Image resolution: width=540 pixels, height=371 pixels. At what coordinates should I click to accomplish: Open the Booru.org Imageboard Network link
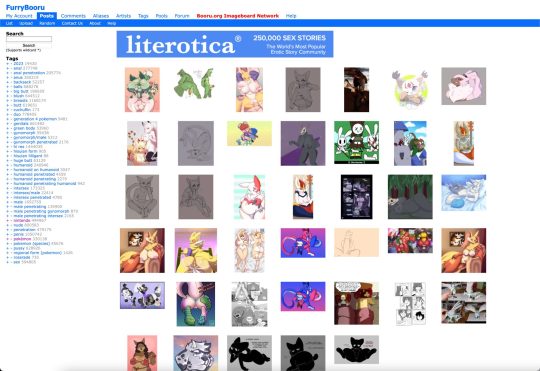[238, 16]
